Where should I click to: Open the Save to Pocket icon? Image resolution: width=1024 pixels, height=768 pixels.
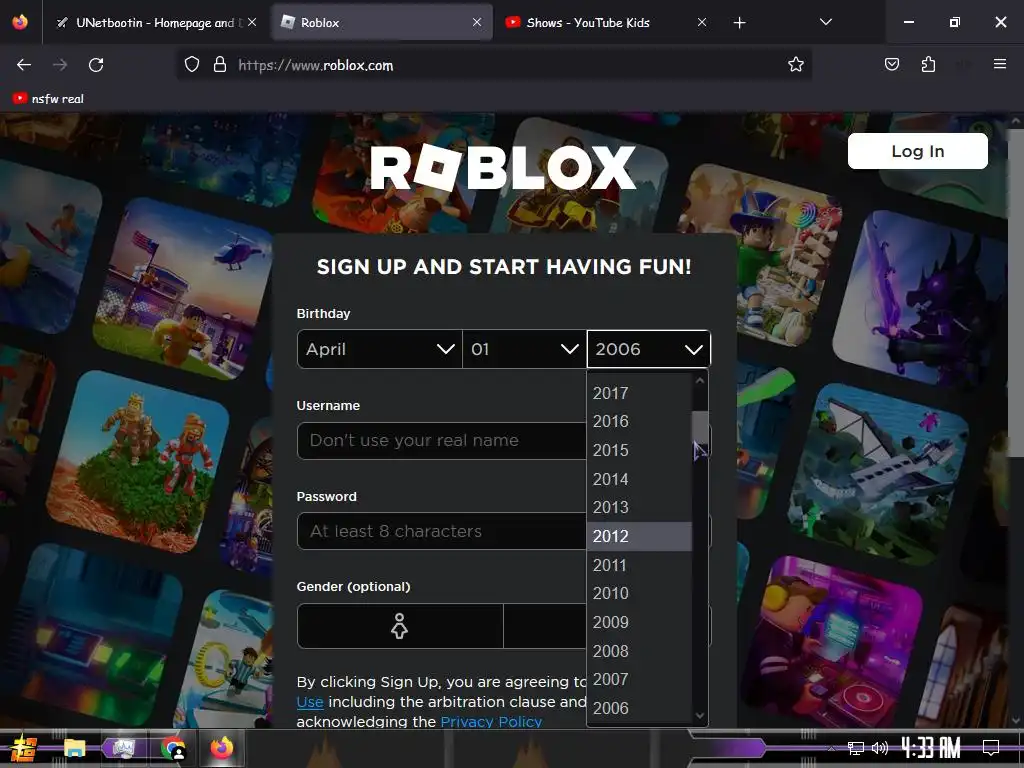coord(891,64)
